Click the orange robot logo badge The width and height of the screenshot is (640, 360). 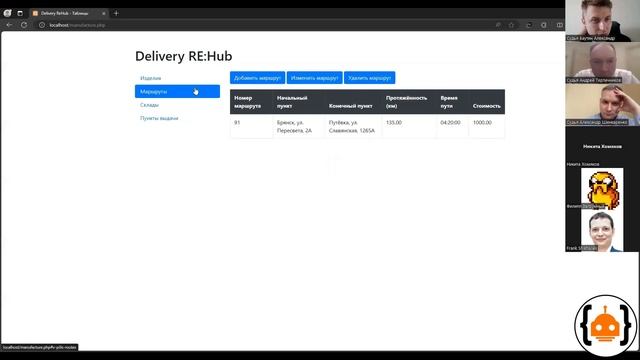(x=606, y=325)
